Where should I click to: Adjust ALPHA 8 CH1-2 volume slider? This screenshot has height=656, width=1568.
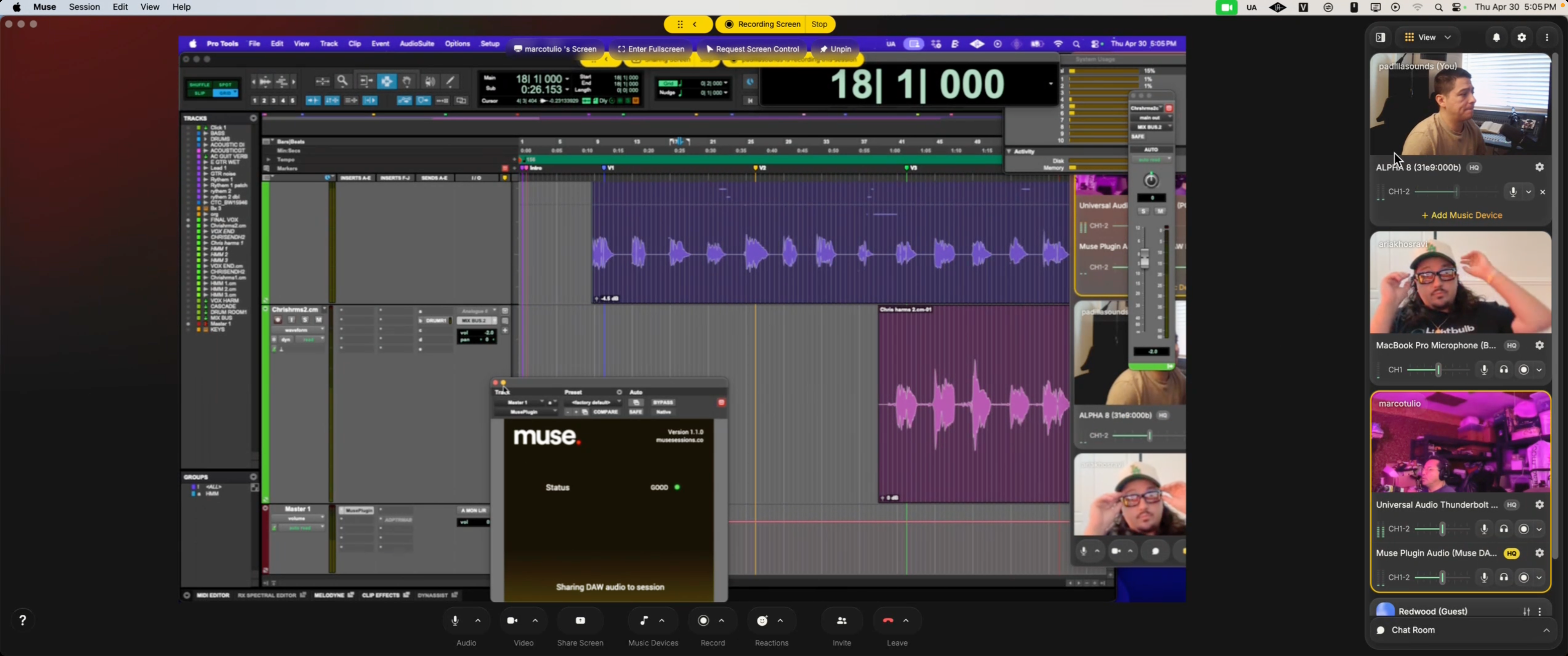1455,192
